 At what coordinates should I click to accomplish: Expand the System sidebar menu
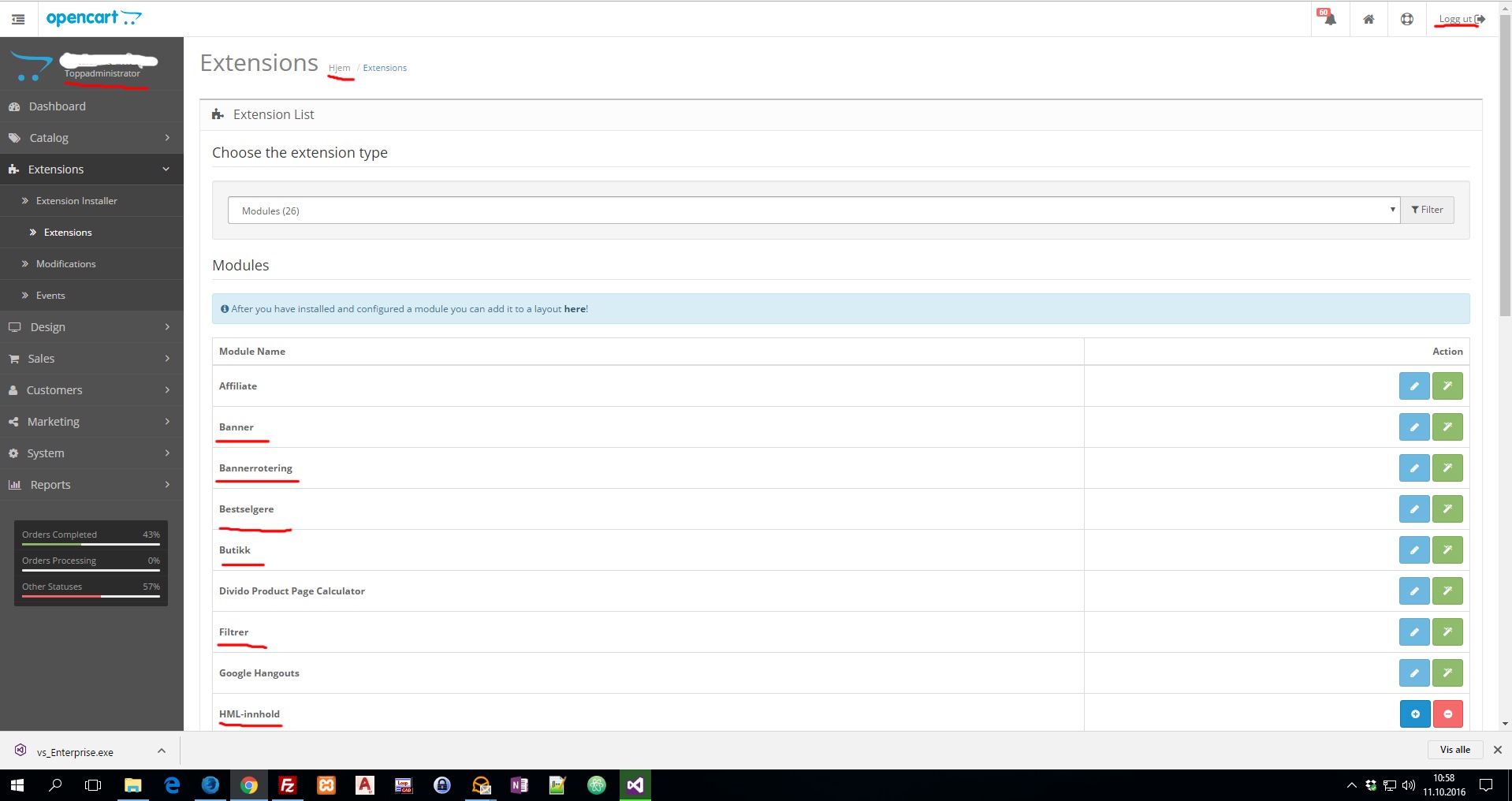coord(91,453)
